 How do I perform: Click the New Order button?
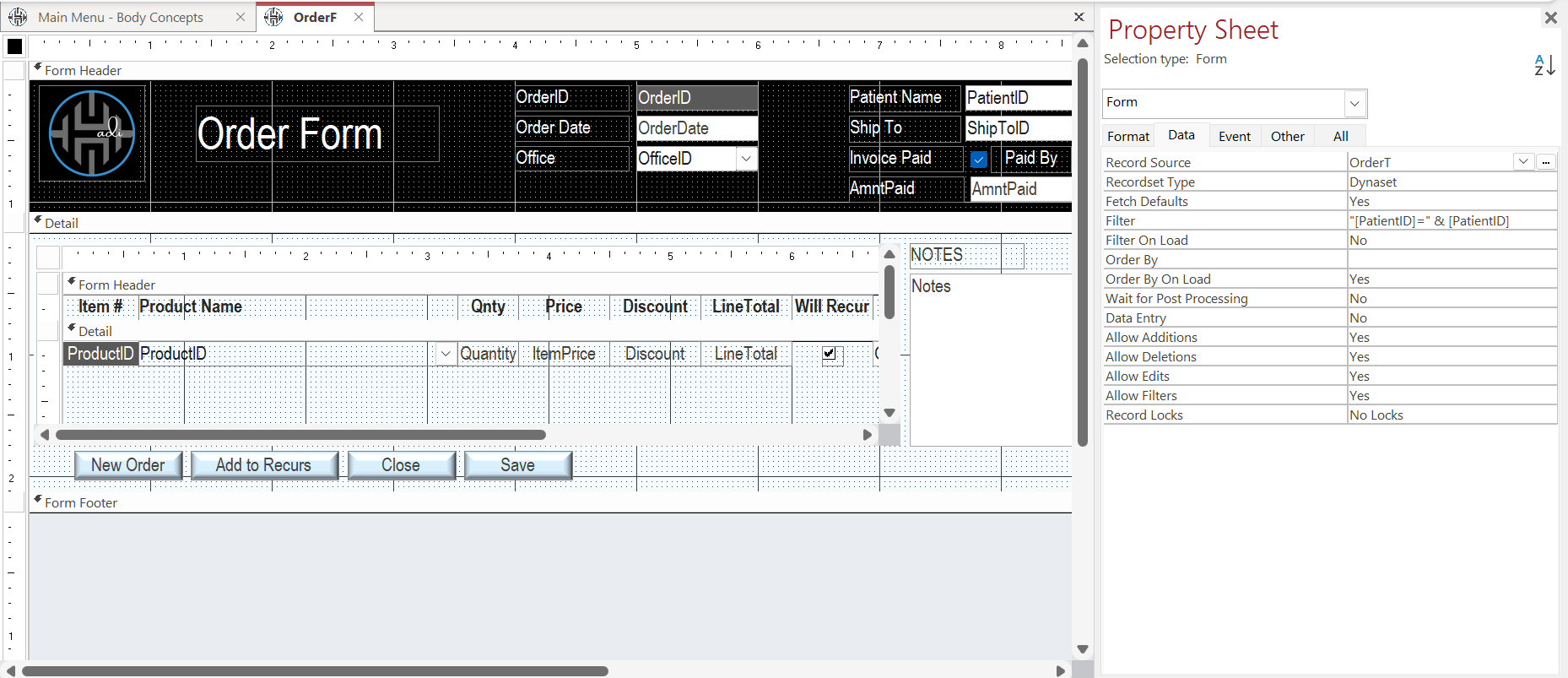coord(128,465)
